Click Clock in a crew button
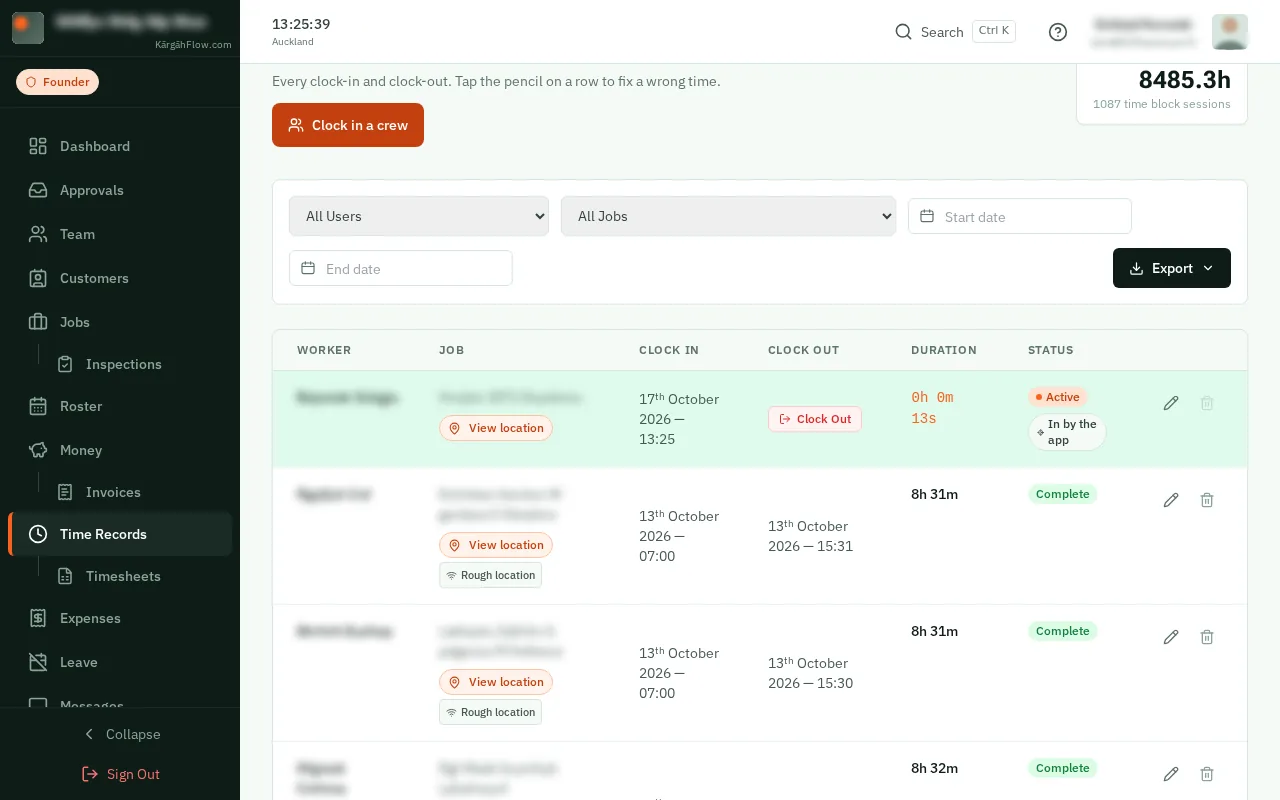The image size is (1280, 800). pos(348,125)
